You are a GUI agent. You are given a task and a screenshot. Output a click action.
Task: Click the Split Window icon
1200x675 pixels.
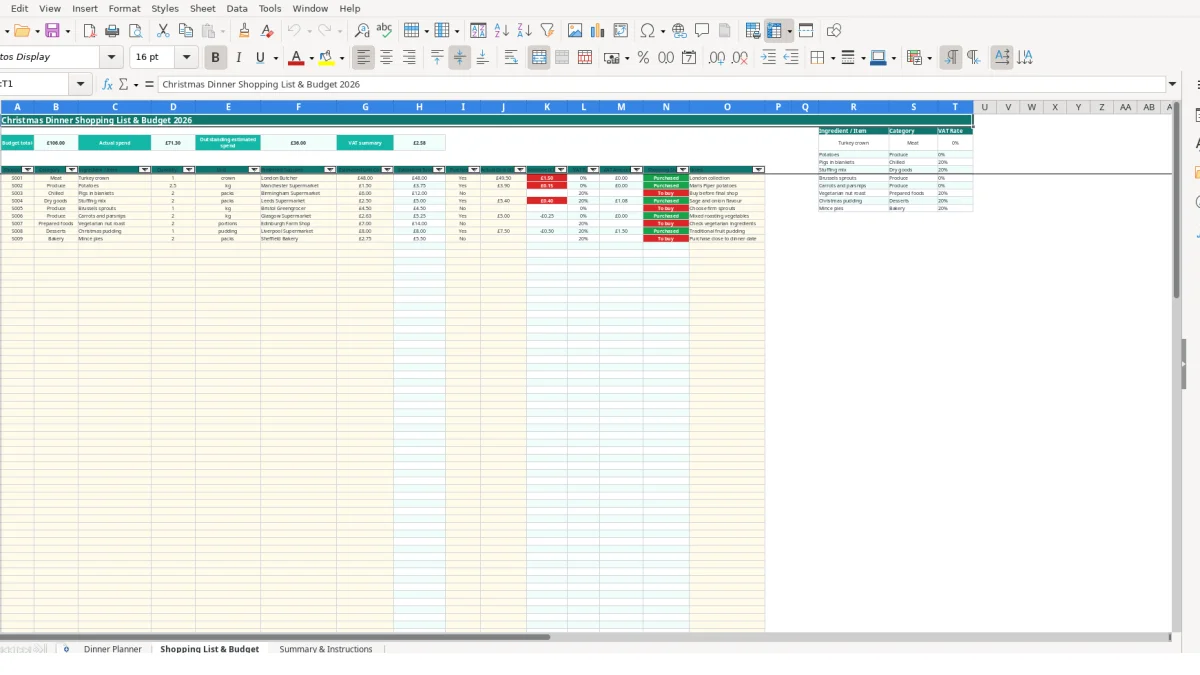tap(806, 31)
